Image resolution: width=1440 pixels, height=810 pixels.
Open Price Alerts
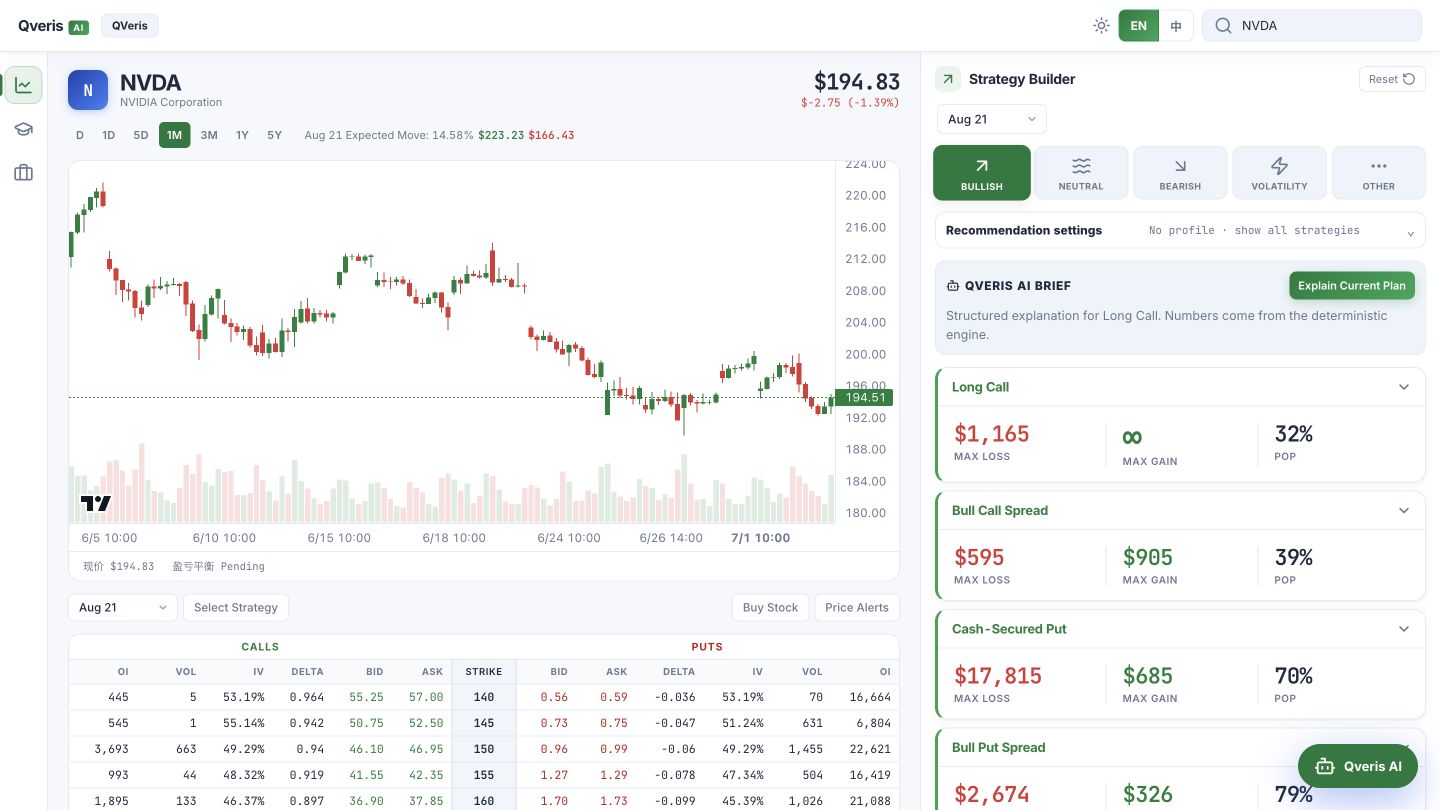click(857, 607)
